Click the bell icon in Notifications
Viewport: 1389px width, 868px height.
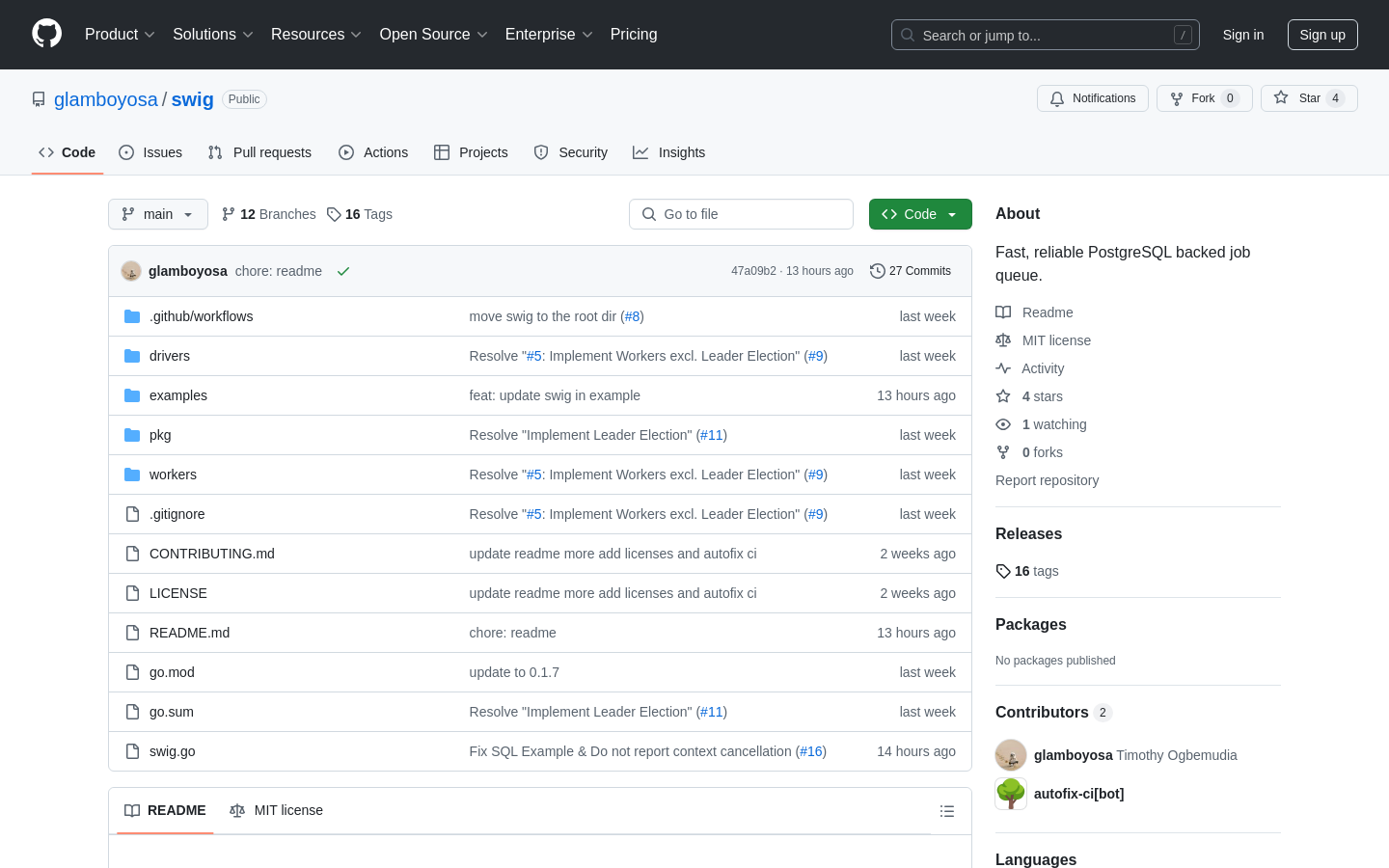1057,98
